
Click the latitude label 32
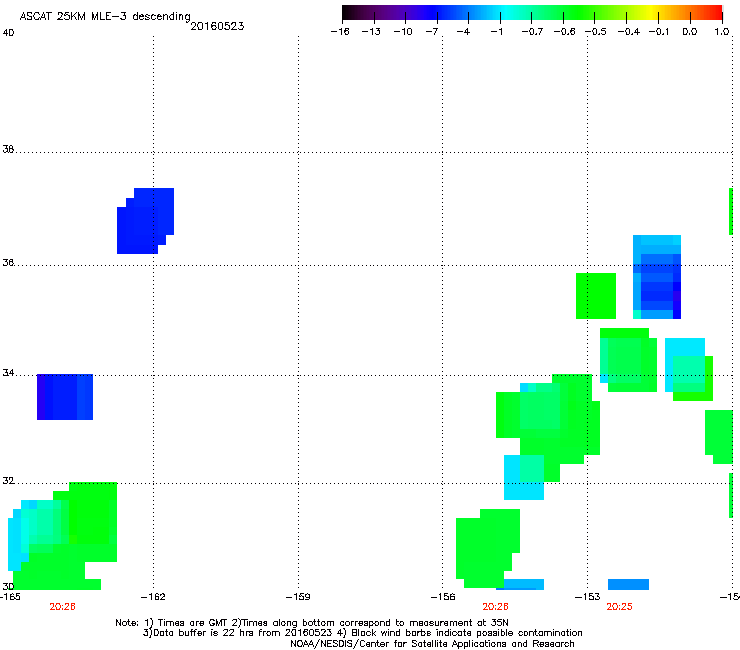point(8,481)
